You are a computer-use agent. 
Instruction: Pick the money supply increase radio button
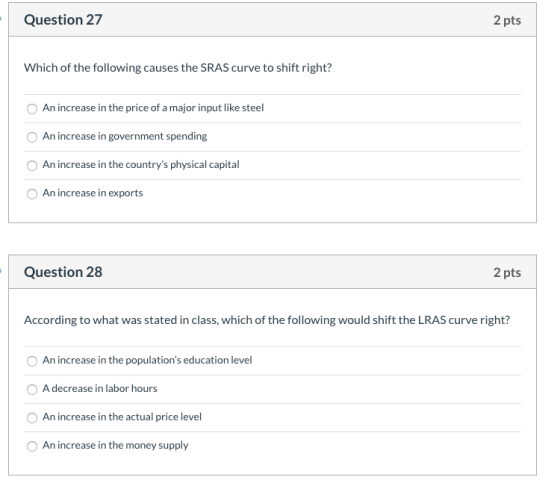pyautogui.click(x=32, y=446)
